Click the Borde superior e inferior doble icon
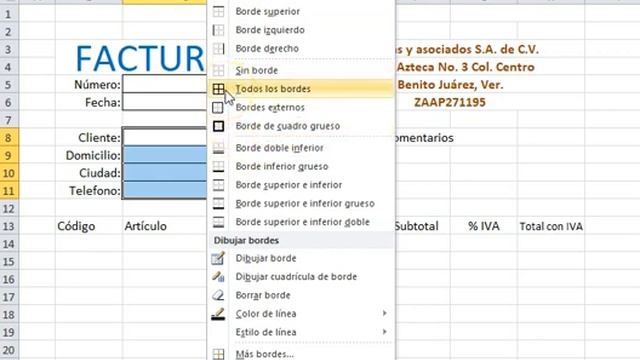The height and width of the screenshot is (360, 640). tap(218, 222)
